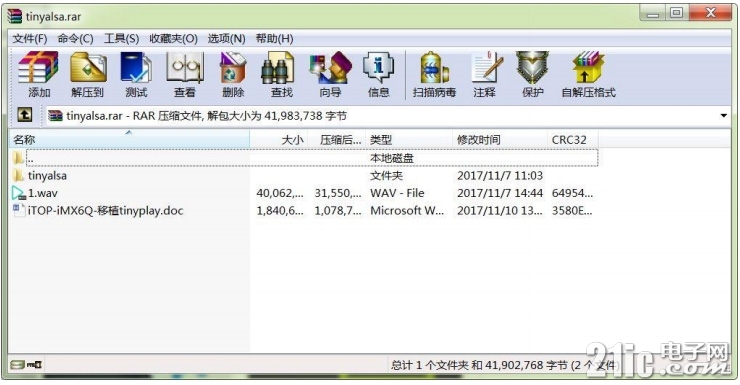Expand the address bar dropdown arrow
Image resolution: width=740 pixels, height=385 pixels.
click(723, 116)
